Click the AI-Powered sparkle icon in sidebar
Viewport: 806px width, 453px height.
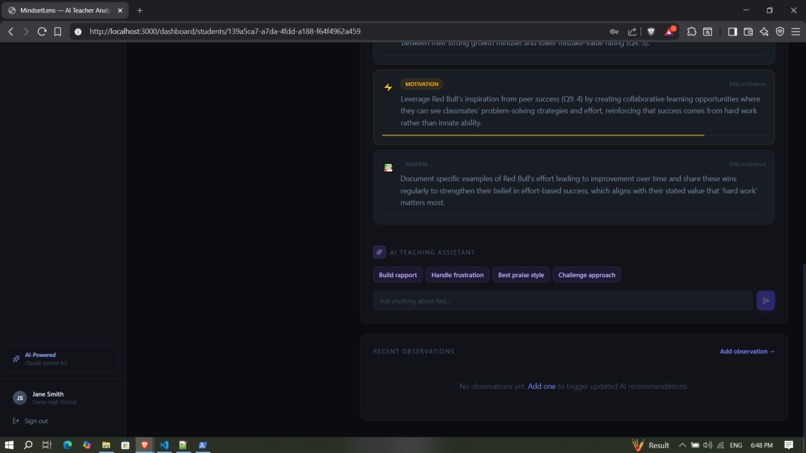point(16,358)
